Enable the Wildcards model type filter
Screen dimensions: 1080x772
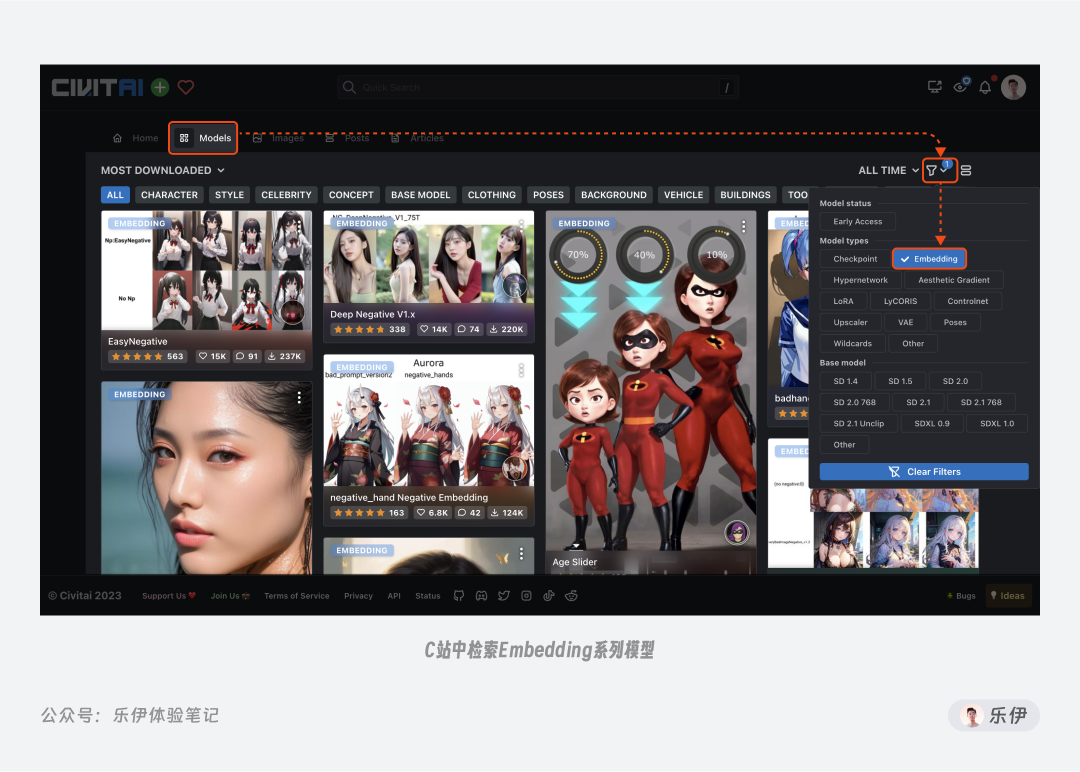852,344
